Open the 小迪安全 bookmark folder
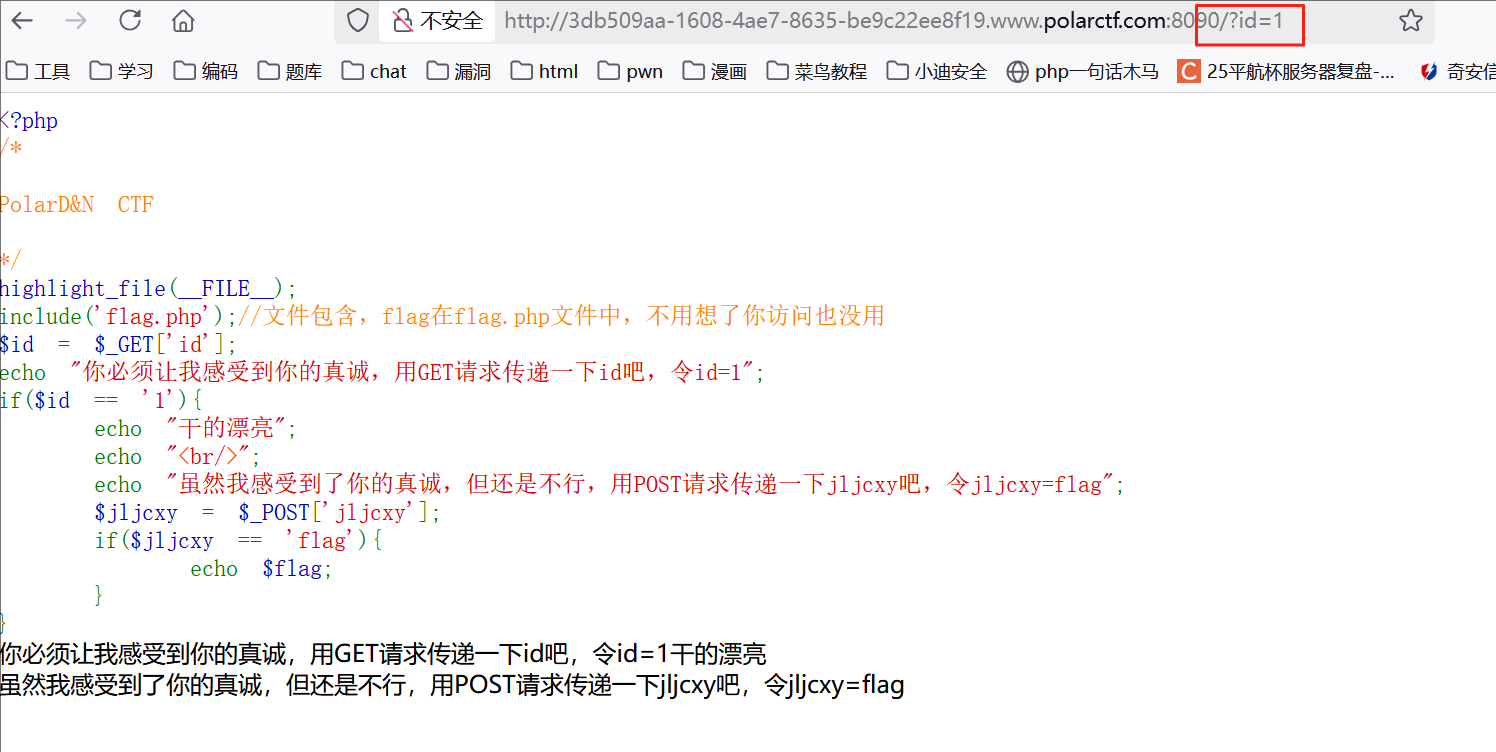The height and width of the screenshot is (752, 1496). point(937,71)
